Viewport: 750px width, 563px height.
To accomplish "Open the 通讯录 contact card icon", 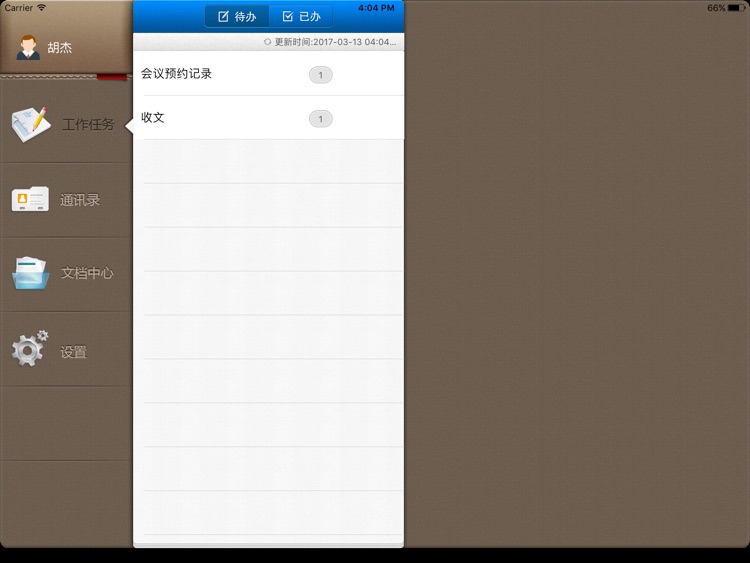I will coord(30,199).
